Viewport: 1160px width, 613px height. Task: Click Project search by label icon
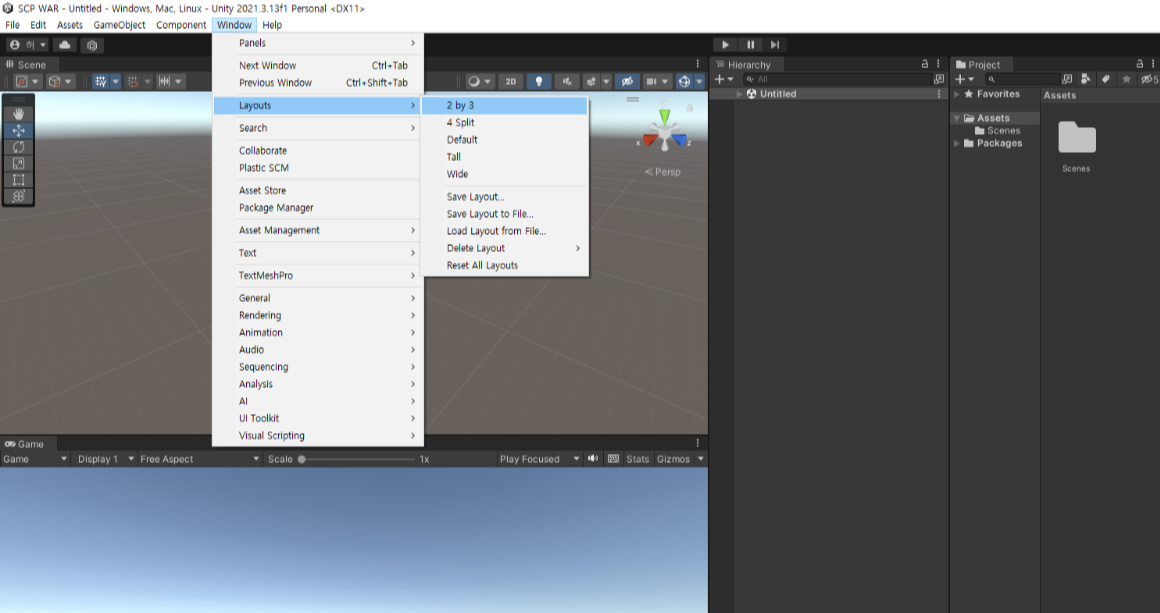tap(1106, 79)
